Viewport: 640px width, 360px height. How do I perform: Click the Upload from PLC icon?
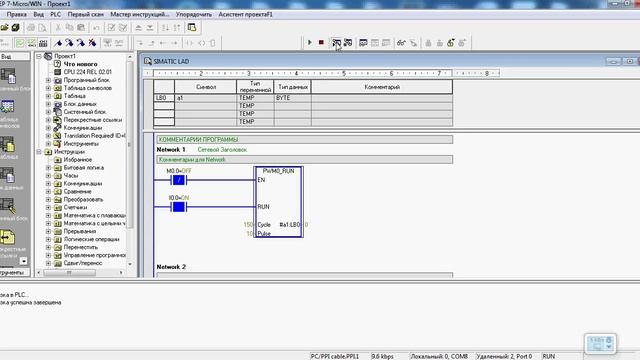tap(138, 28)
